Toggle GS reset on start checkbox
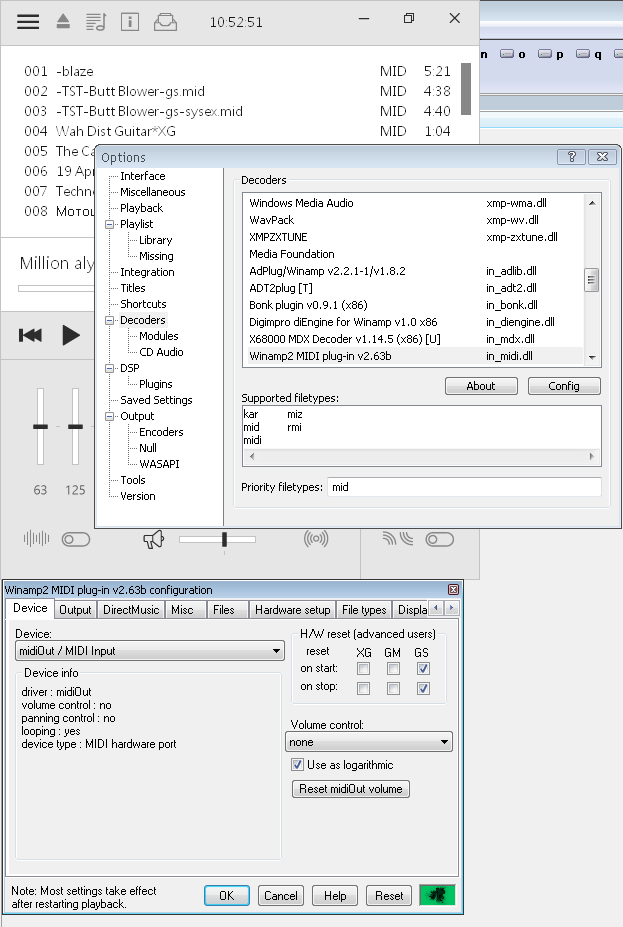The width and height of the screenshot is (623, 927). pyautogui.click(x=424, y=669)
